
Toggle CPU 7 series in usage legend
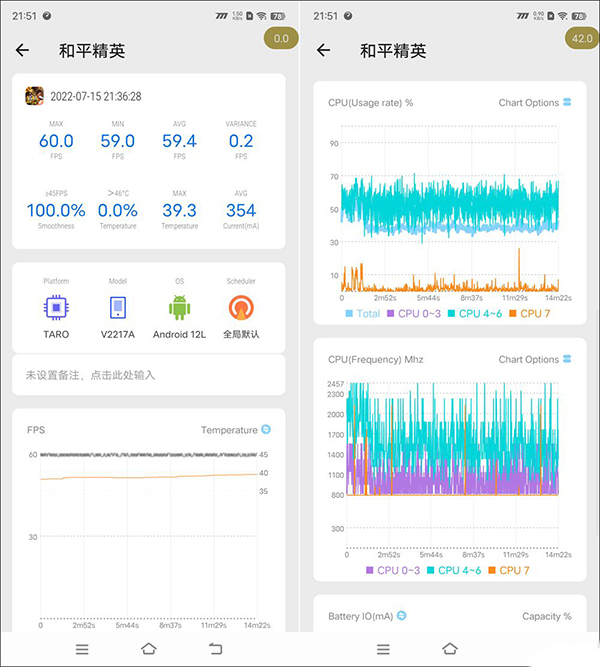pyautogui.click(x=530, y=314)
